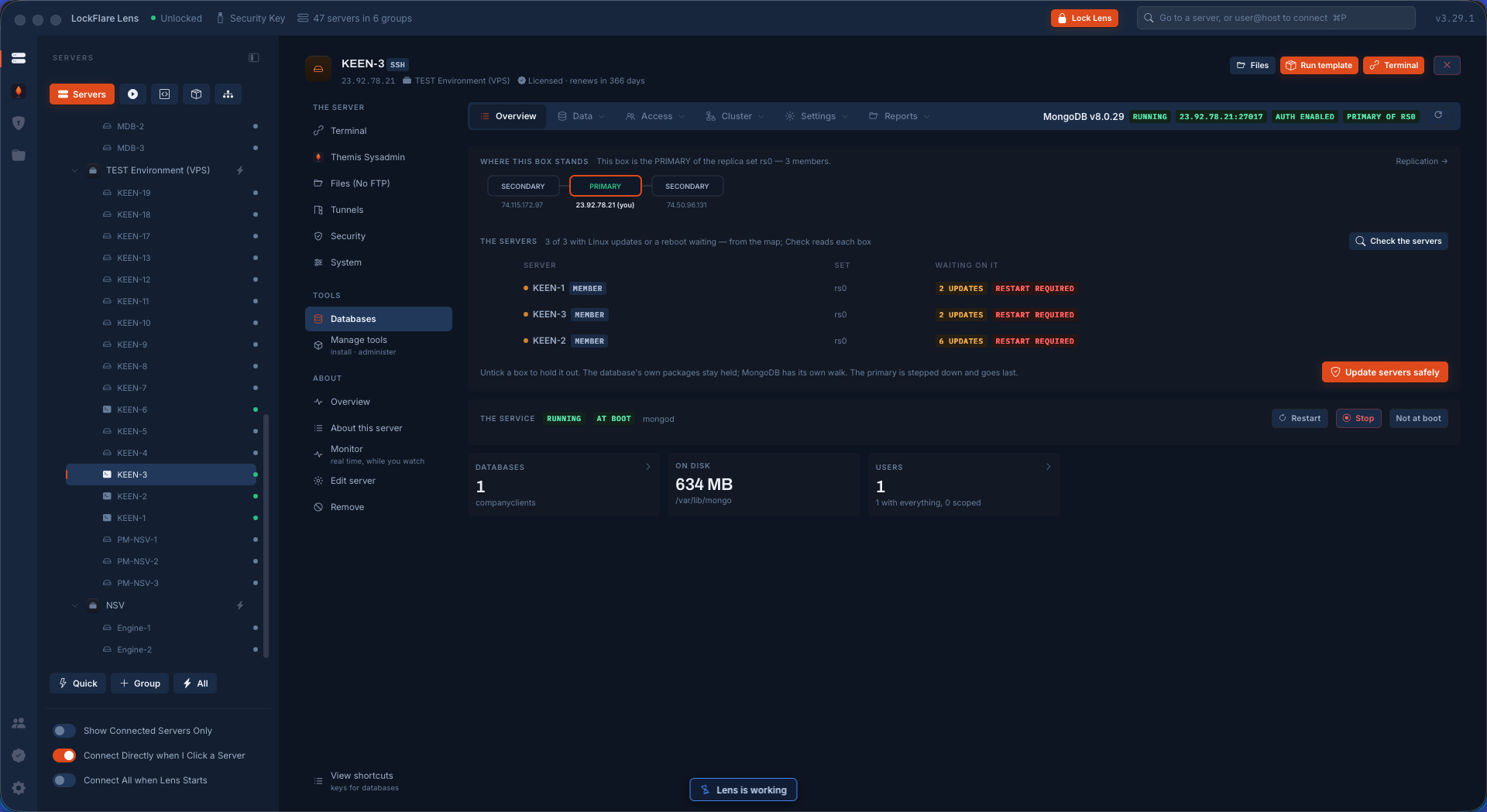
Task: Toggle Connect Directly when I Click a Server
Action: coord(64,755)
